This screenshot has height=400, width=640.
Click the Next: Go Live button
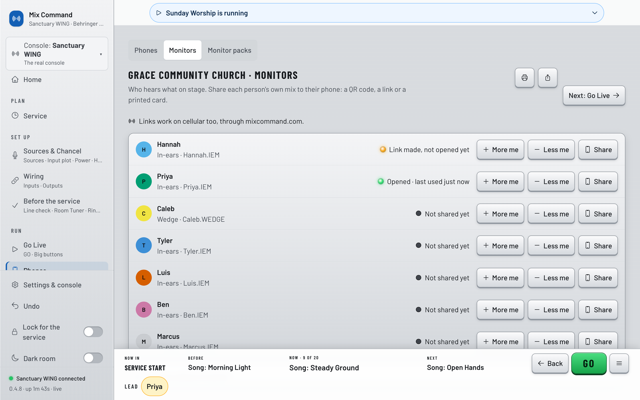point(594,96)
